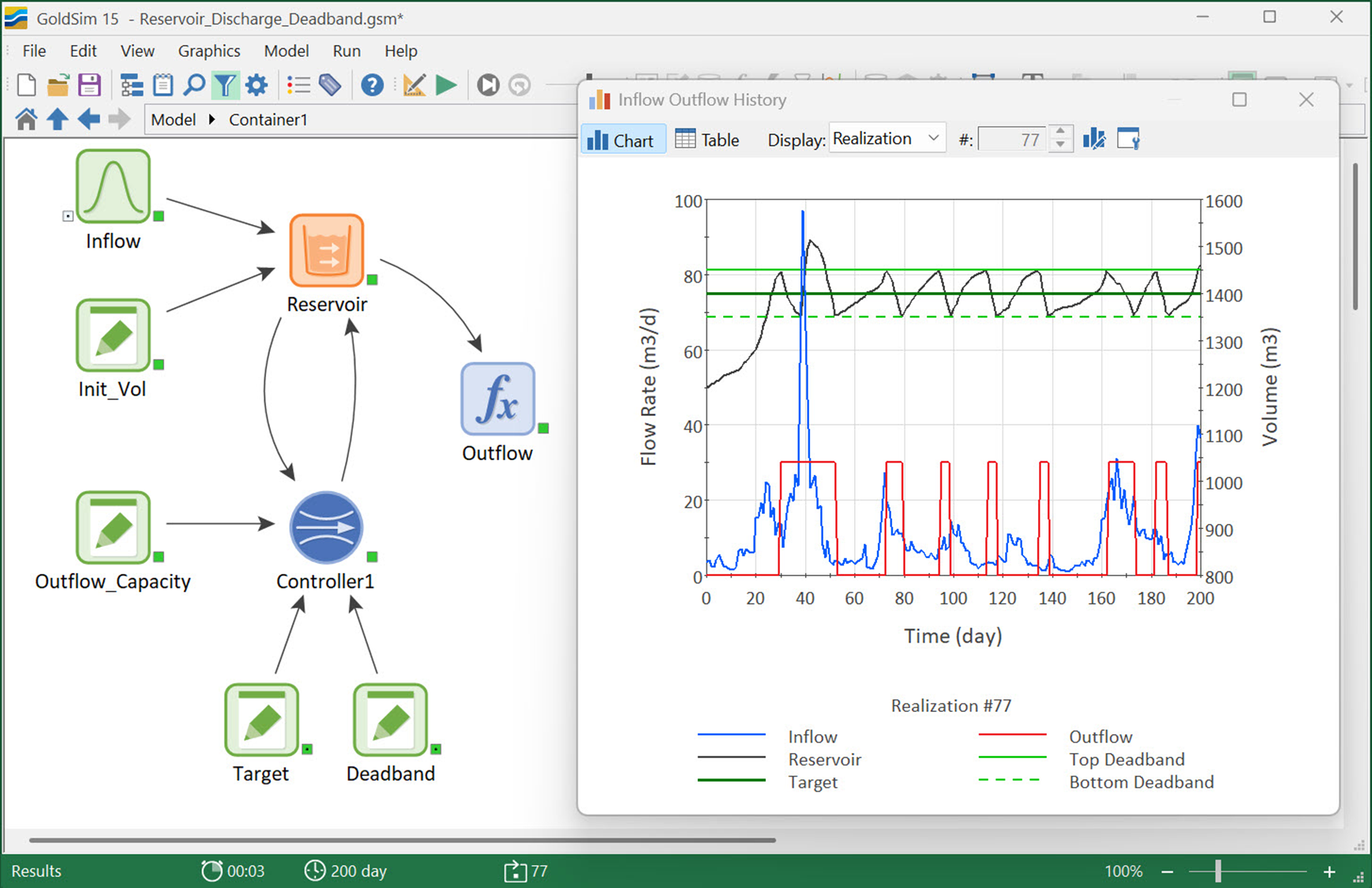Open help question mark icon

click(x=372, y=85)
